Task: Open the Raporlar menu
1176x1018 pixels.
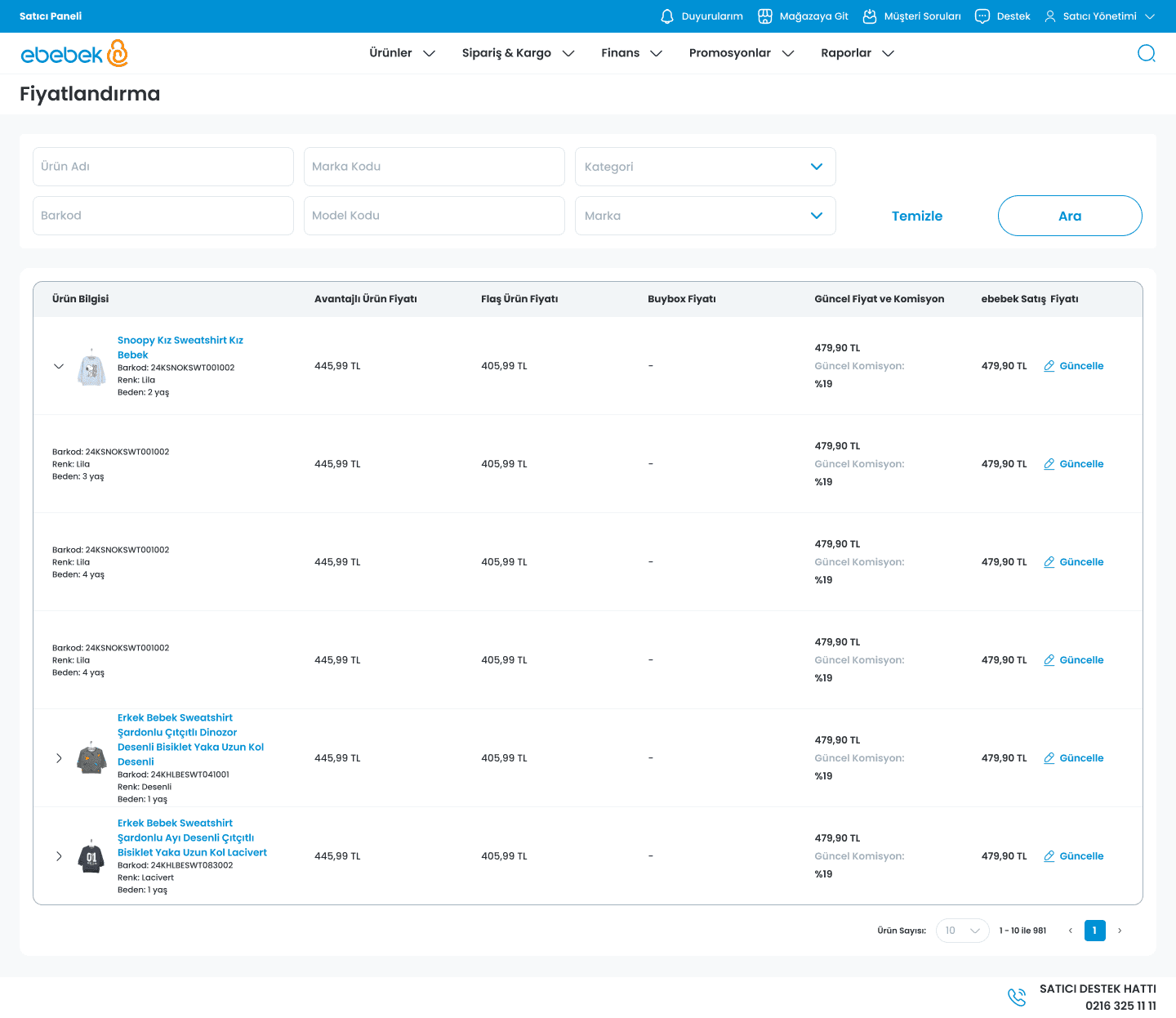Action: pyautogui.click(x=857, y=53)
